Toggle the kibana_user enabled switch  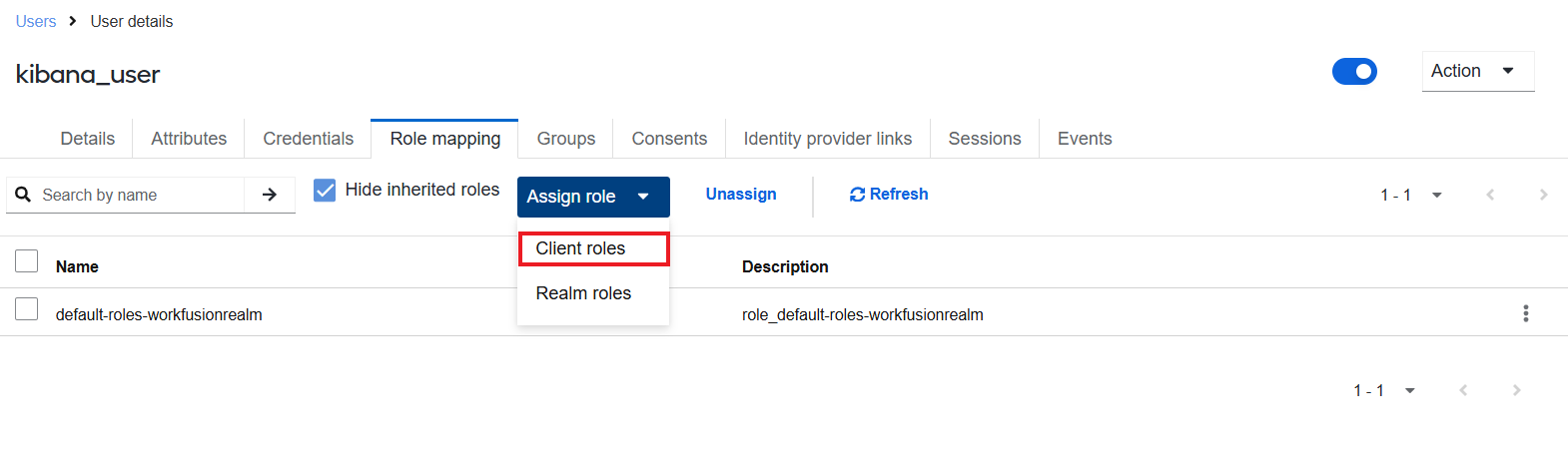click(x=1354, y=72)
